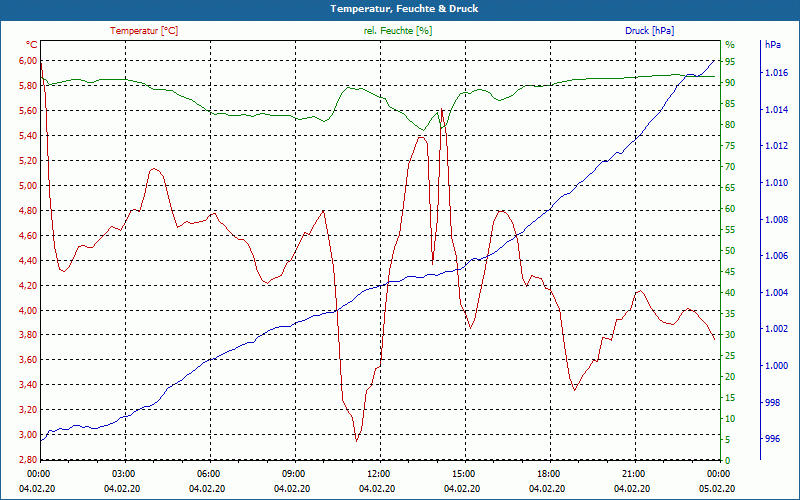Click the 60 humidity axis value

coord(730,209)
